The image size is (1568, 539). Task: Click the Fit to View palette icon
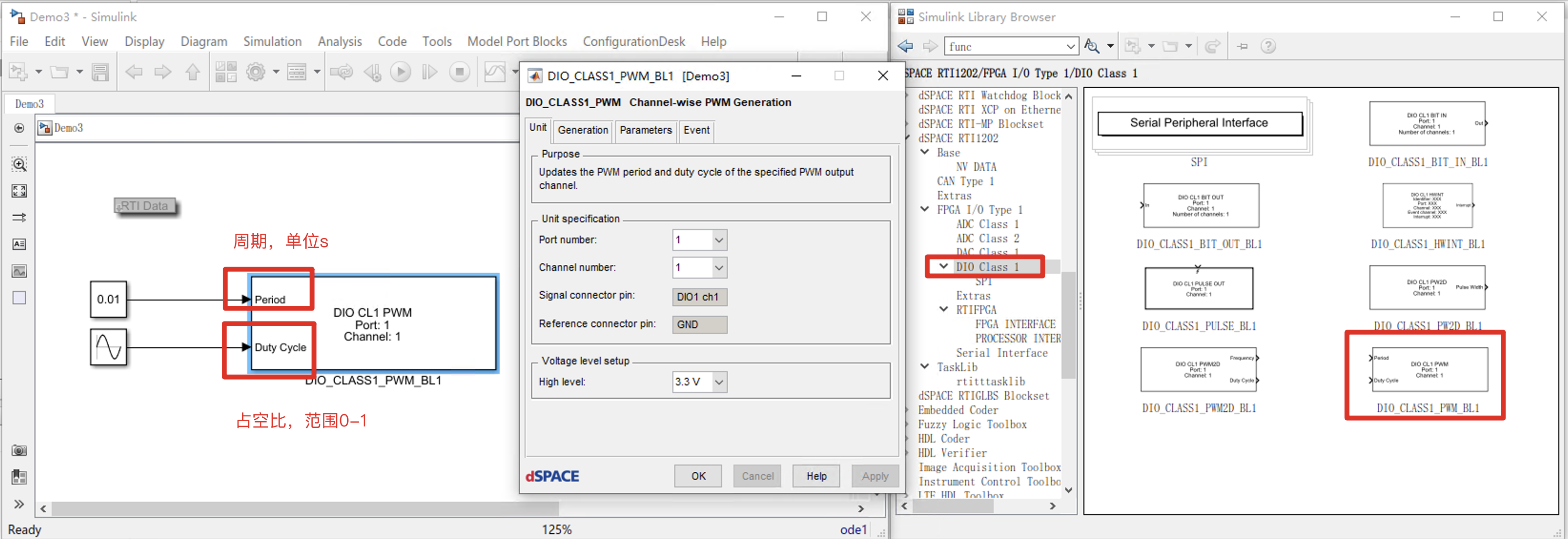pyautogui.click(x=20, y=191)
